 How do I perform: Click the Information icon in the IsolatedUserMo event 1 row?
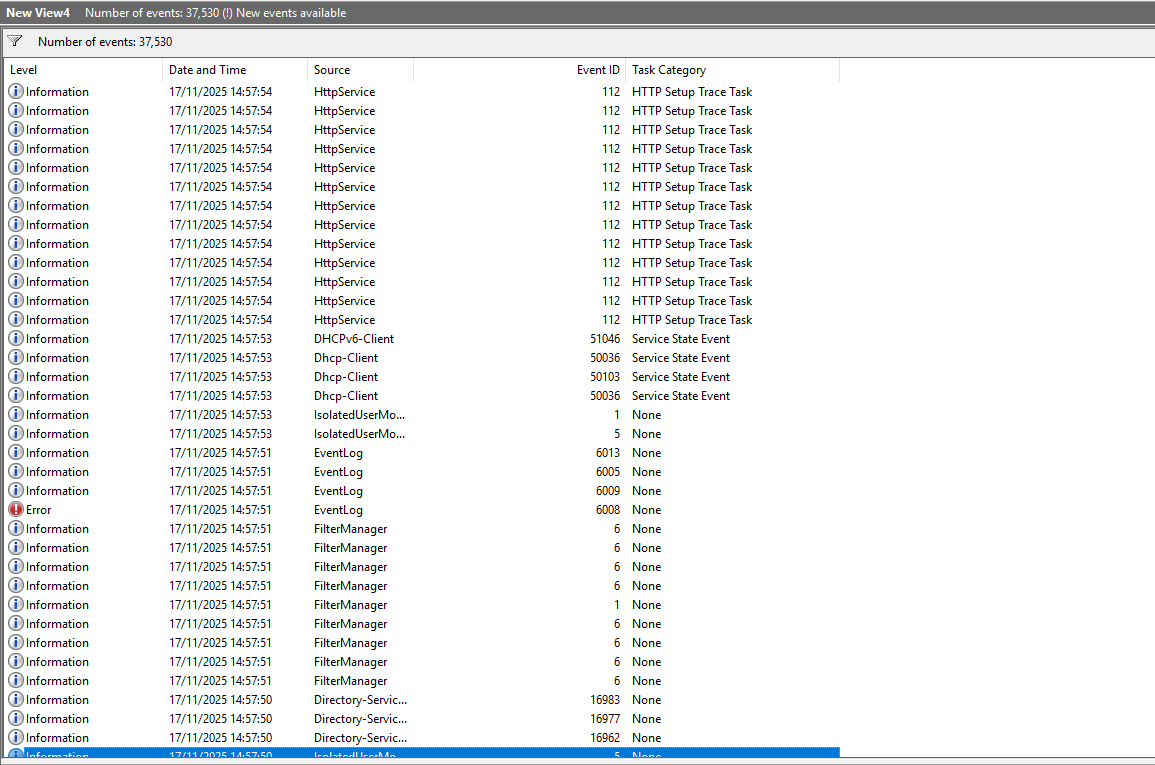(15, 415)
